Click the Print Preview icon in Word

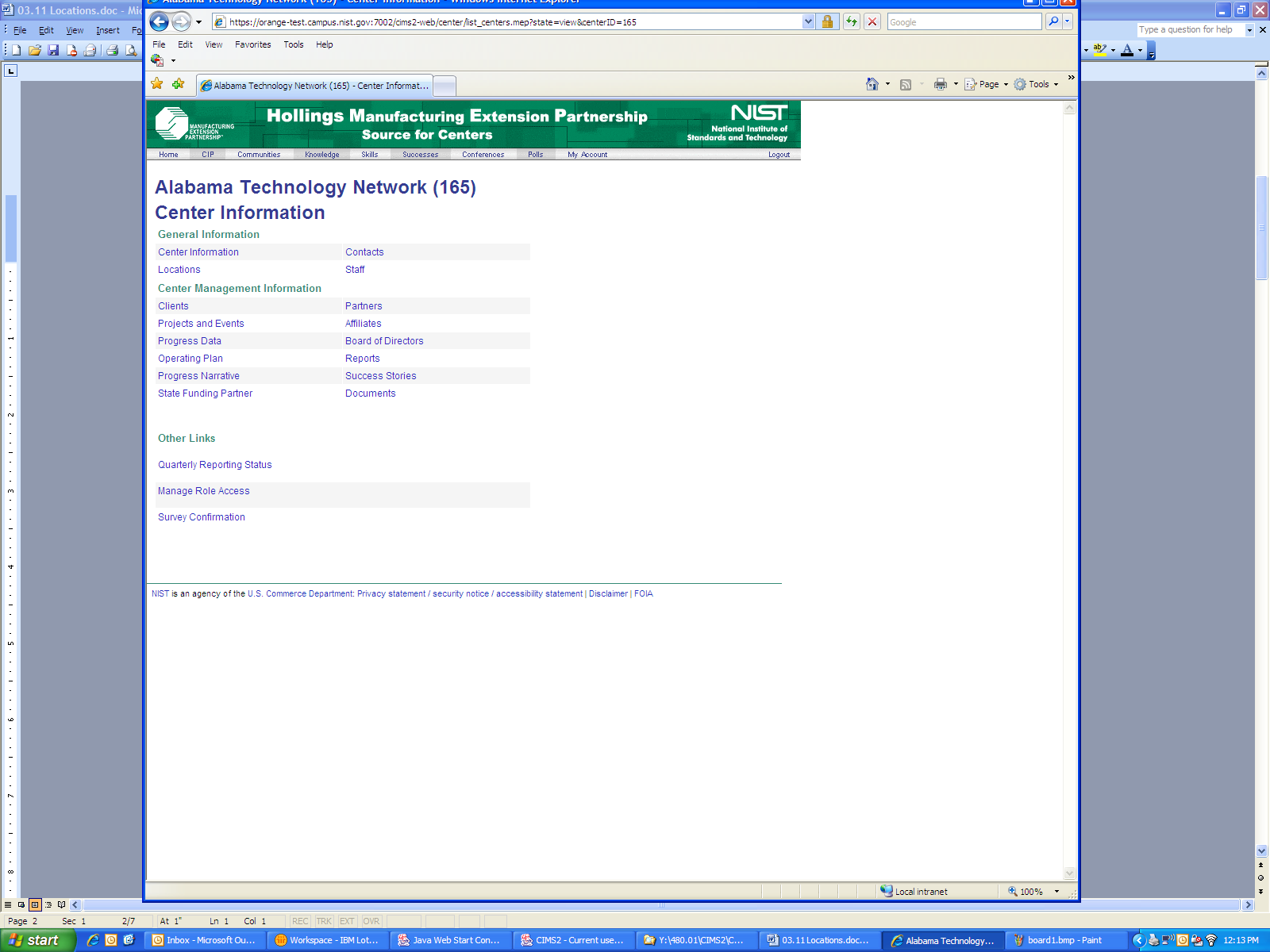pos(131,50)
